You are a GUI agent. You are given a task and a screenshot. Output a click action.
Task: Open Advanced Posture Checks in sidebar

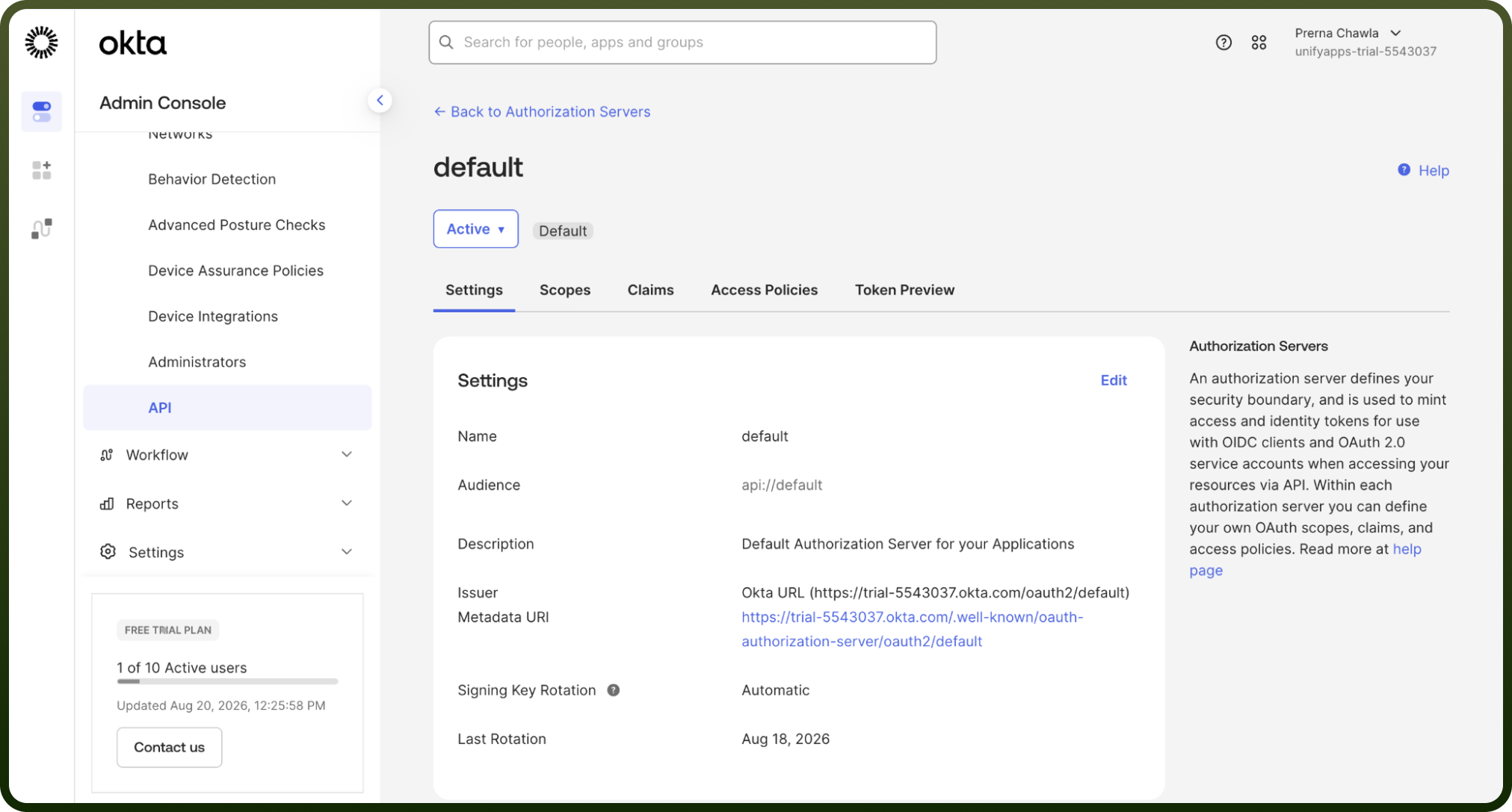click(236, 225)
